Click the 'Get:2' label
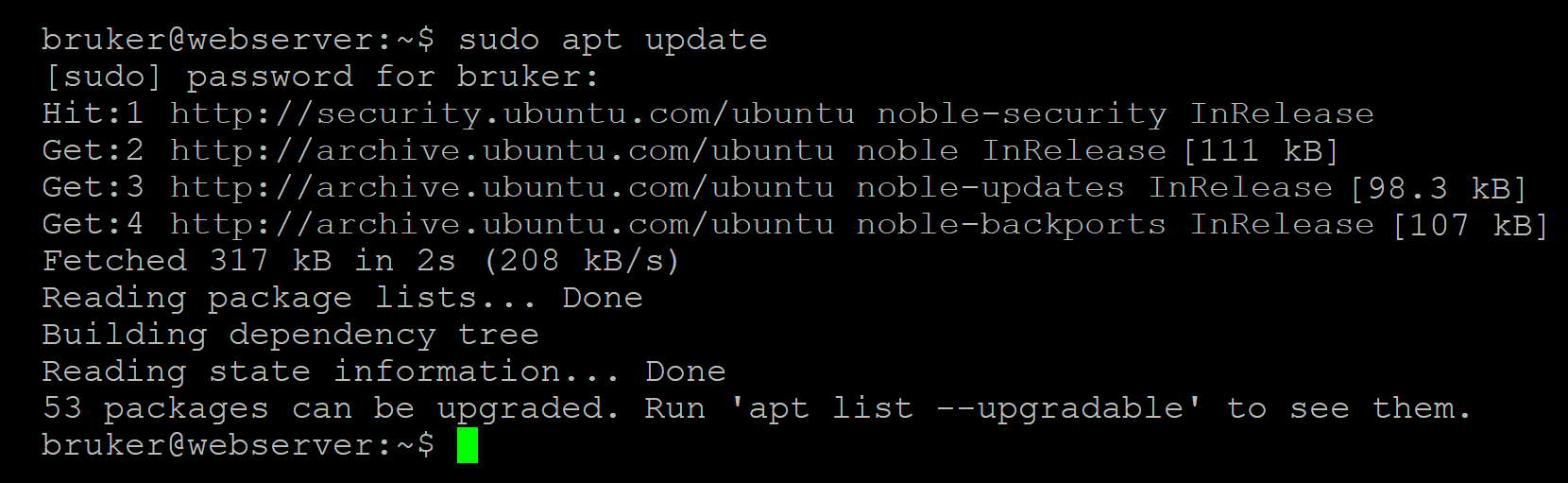The height and width of the screenshot is (483, 1568). click(x=93, y=150)
